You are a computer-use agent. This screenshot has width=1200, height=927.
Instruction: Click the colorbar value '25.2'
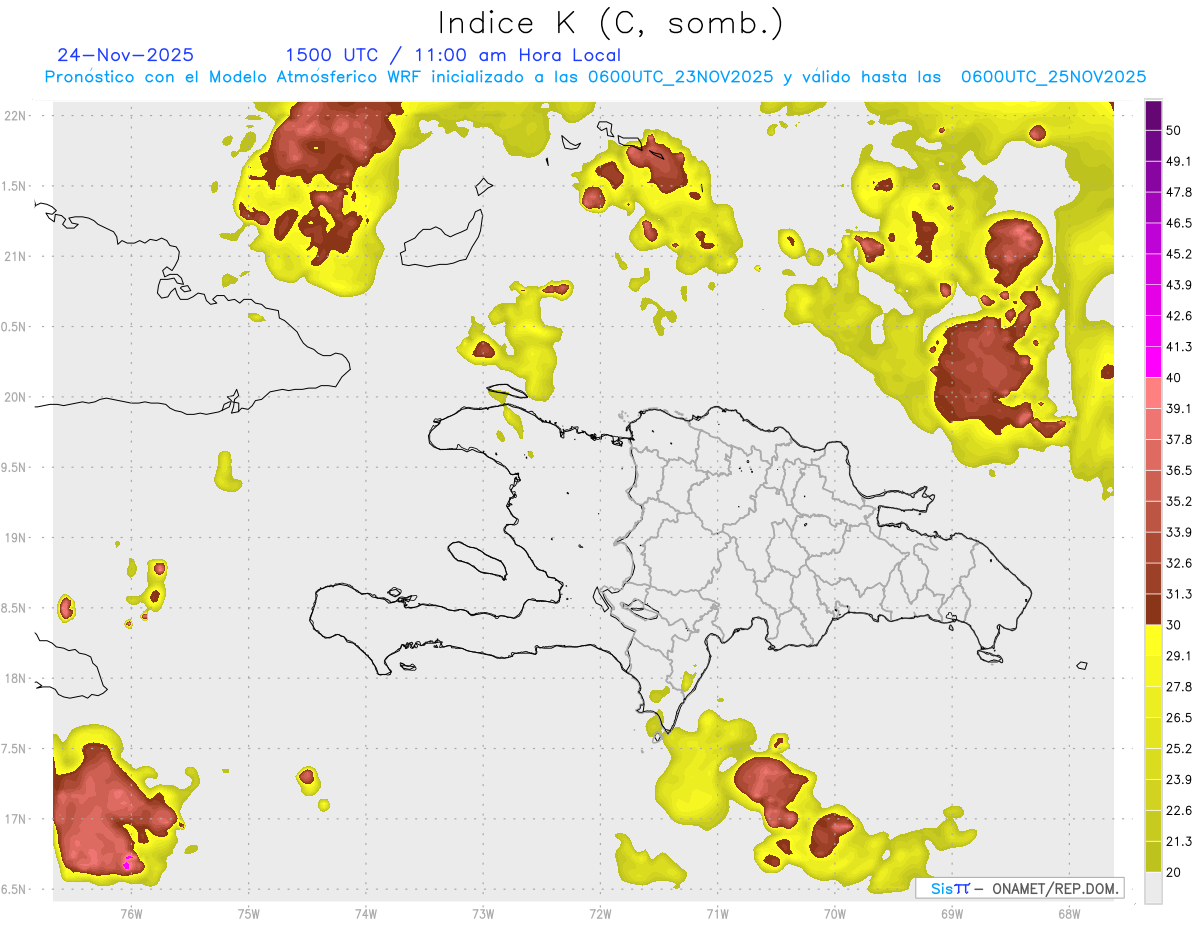(1179, 749)
